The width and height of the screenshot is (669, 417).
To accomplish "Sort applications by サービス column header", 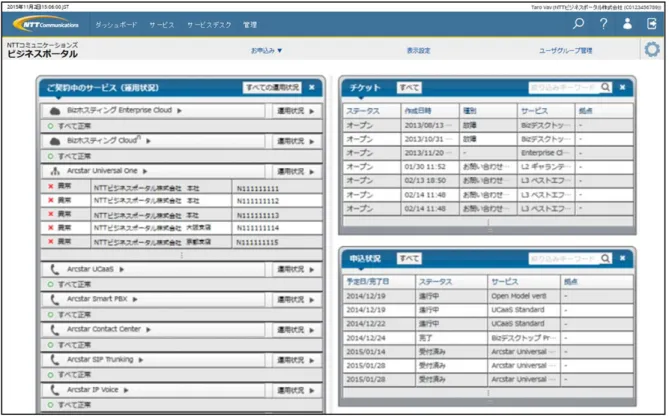I will (524, 282).
